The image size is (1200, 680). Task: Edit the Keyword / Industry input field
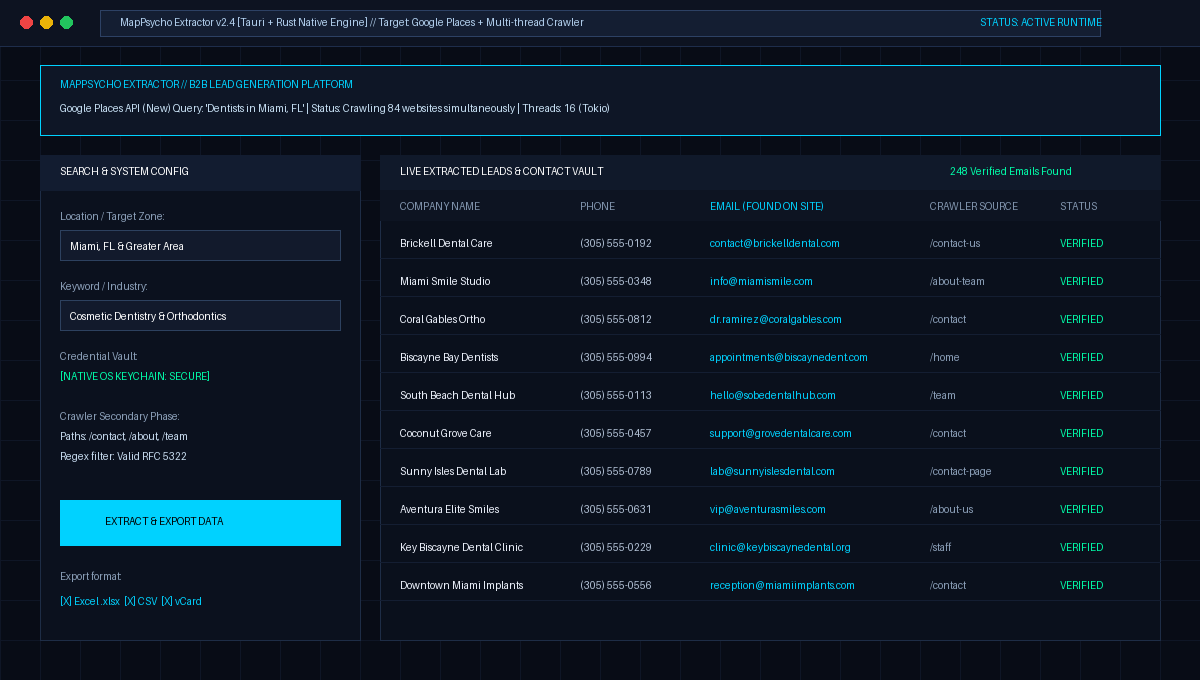click(200, 316)
